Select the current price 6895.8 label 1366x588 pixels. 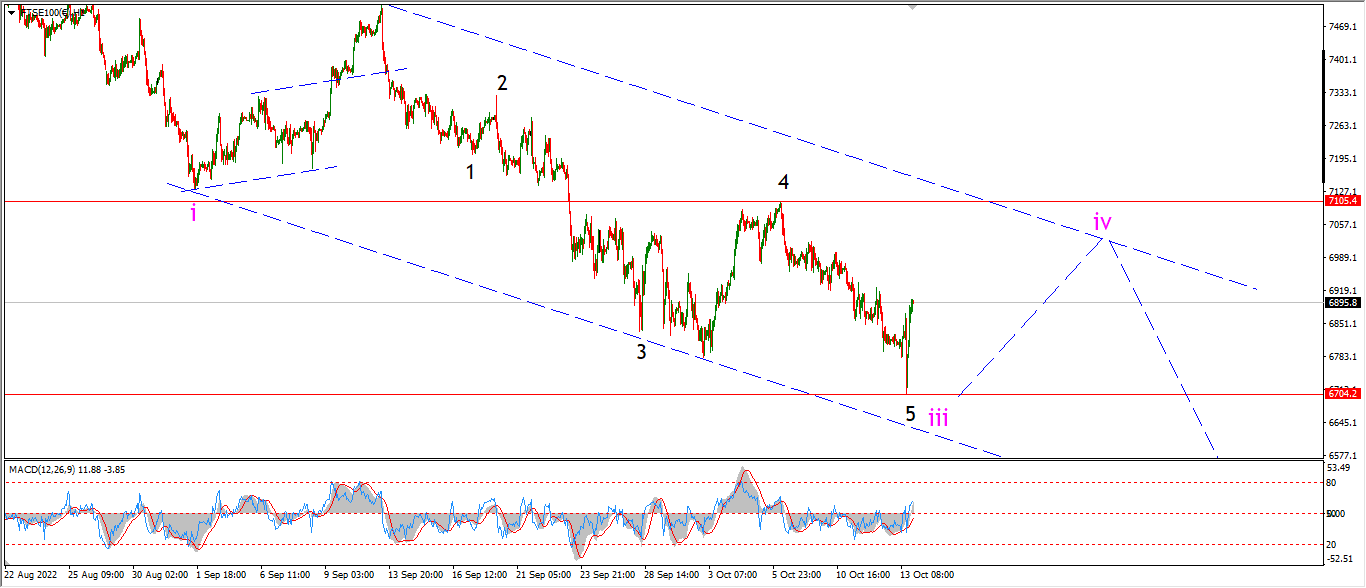tap(1341, 302)
